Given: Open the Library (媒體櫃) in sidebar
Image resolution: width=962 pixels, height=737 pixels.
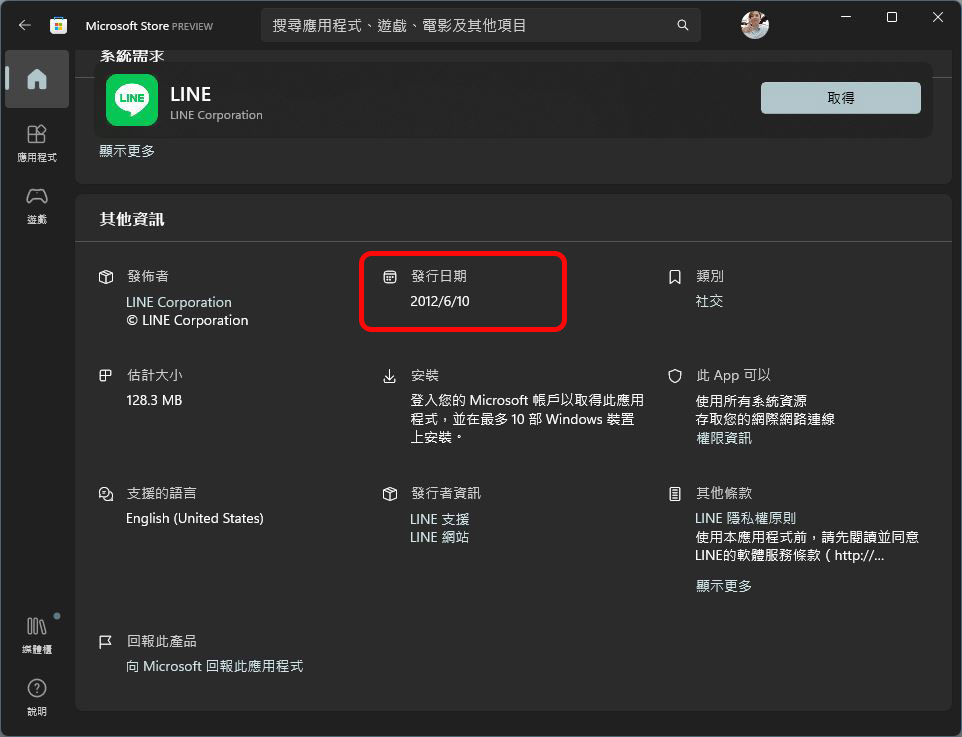Looking at the screenshot, I should click(37, 634).
